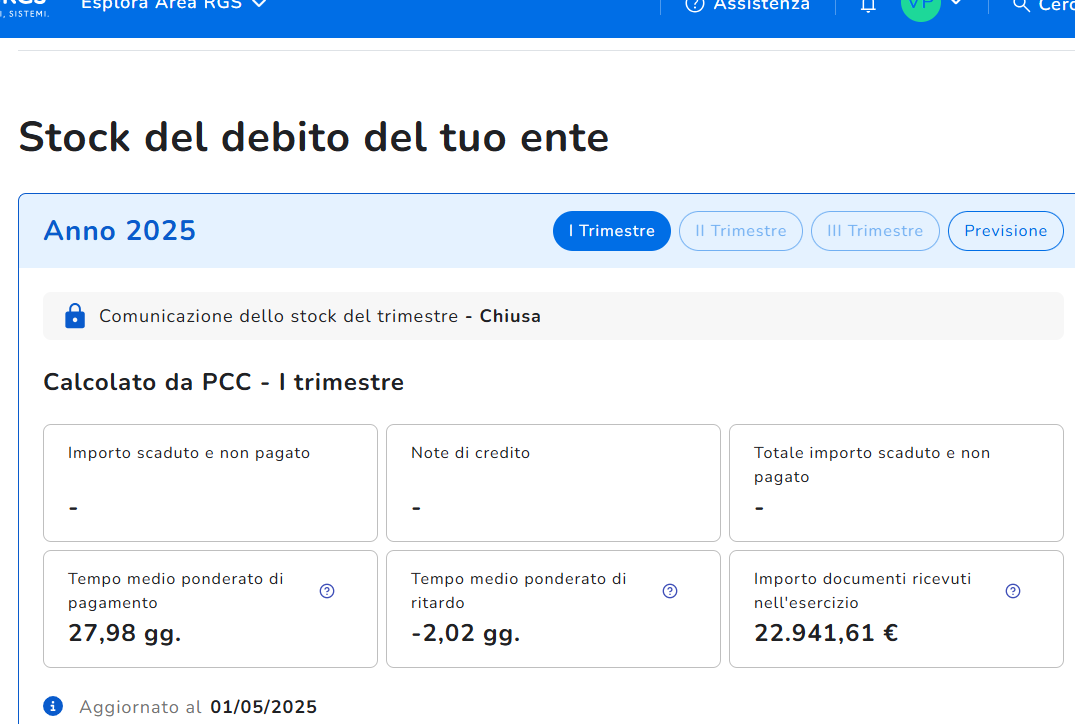Switch to the II Trimestre tab

[740, 231]
